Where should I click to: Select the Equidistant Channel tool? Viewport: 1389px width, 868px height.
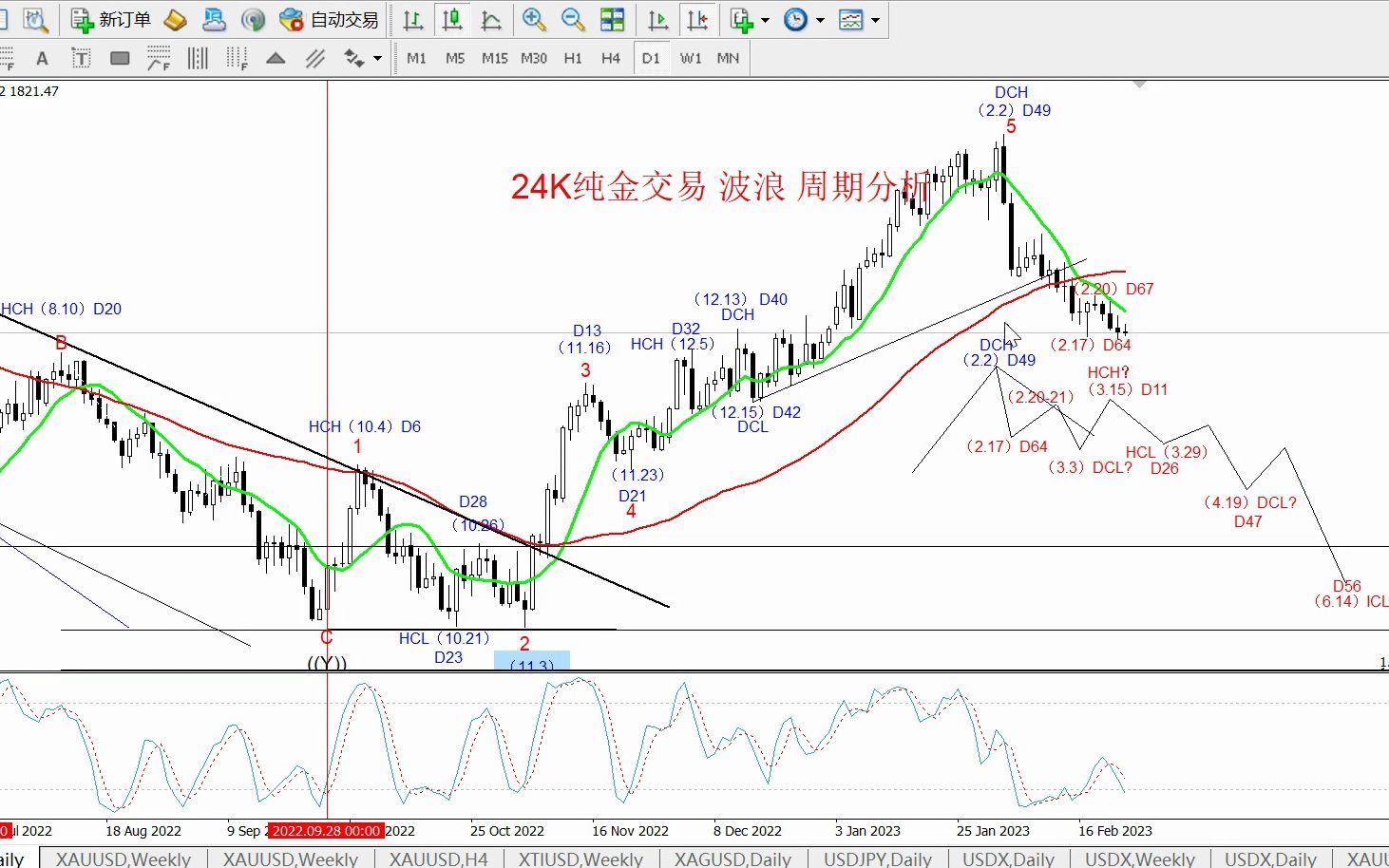point(314,58)
